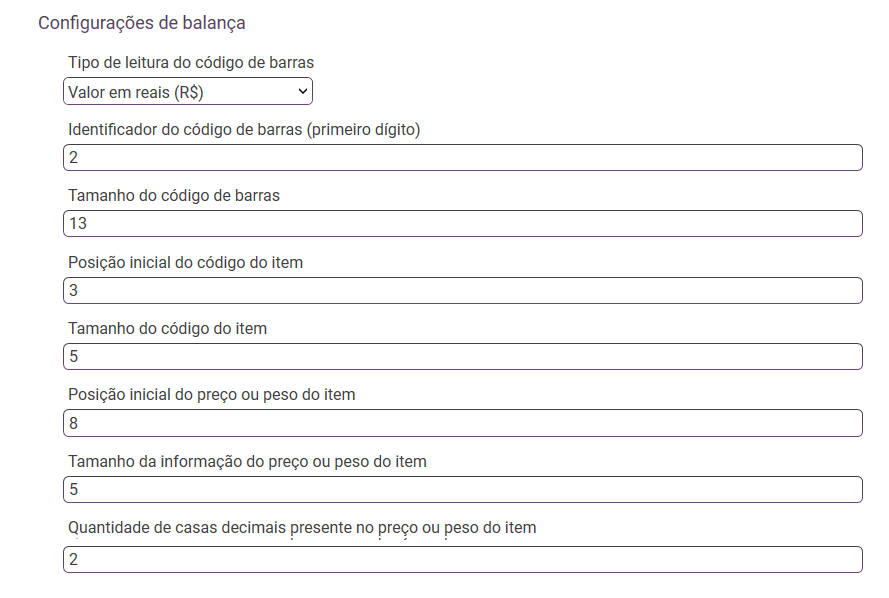Click the Tamanho da informação do preço input
The width and height of the screenshot is (889, 598).
click(462, 490)
